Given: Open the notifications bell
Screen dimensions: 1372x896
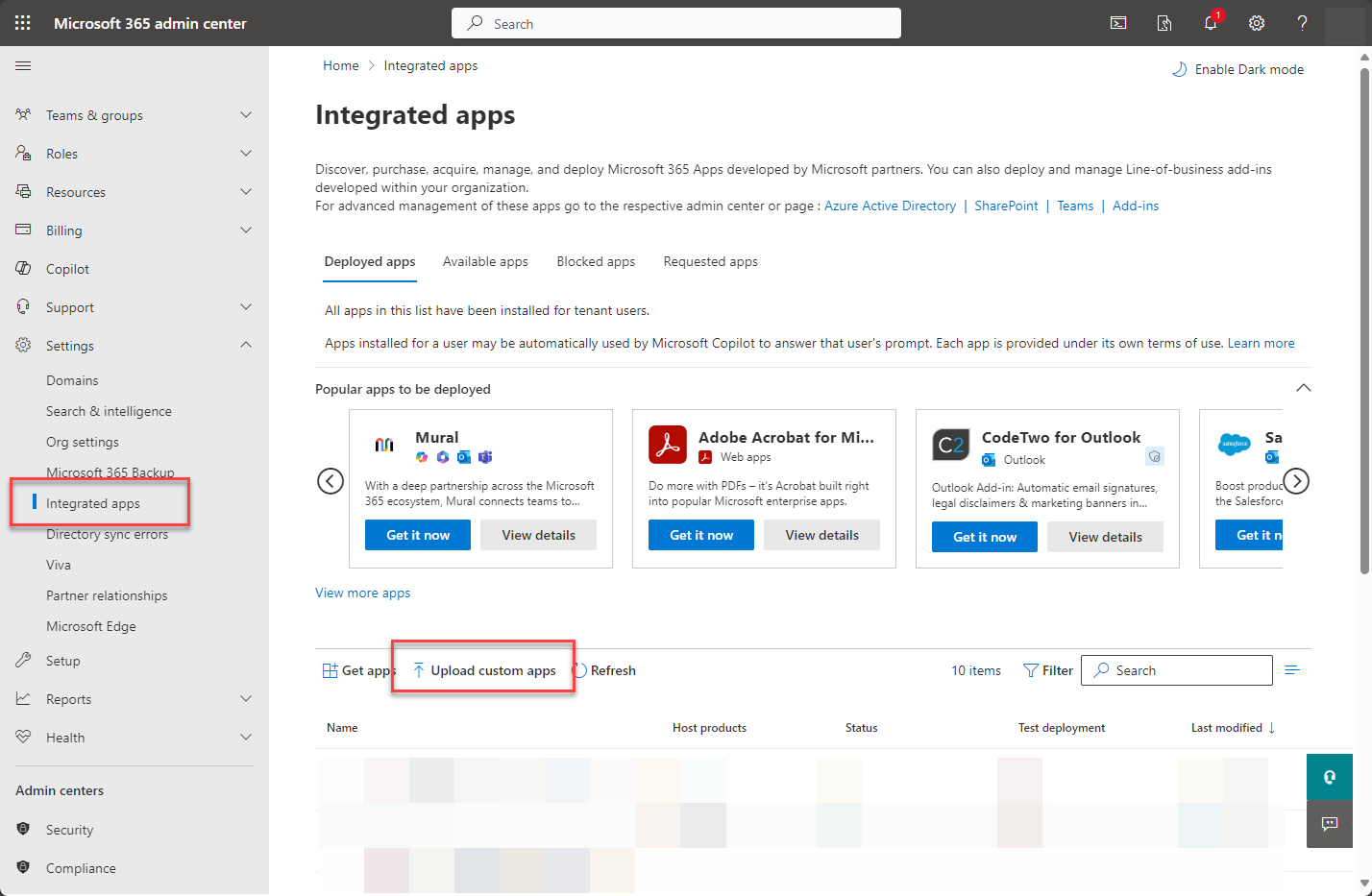Looking at the screenshot, I should [1211, 23].
